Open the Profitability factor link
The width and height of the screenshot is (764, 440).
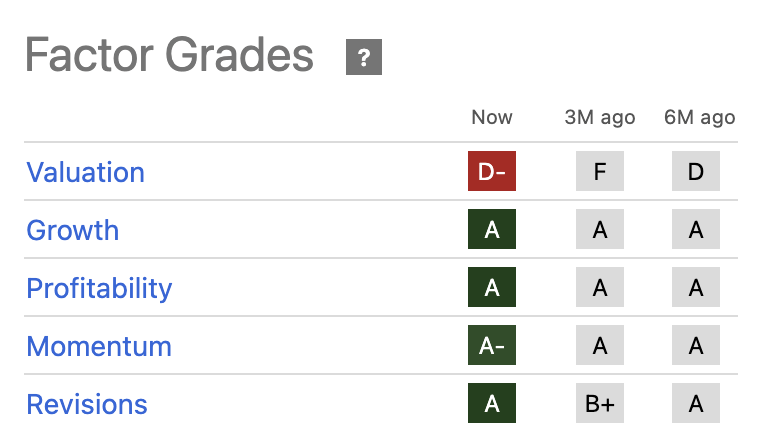(x=99, y=288)
